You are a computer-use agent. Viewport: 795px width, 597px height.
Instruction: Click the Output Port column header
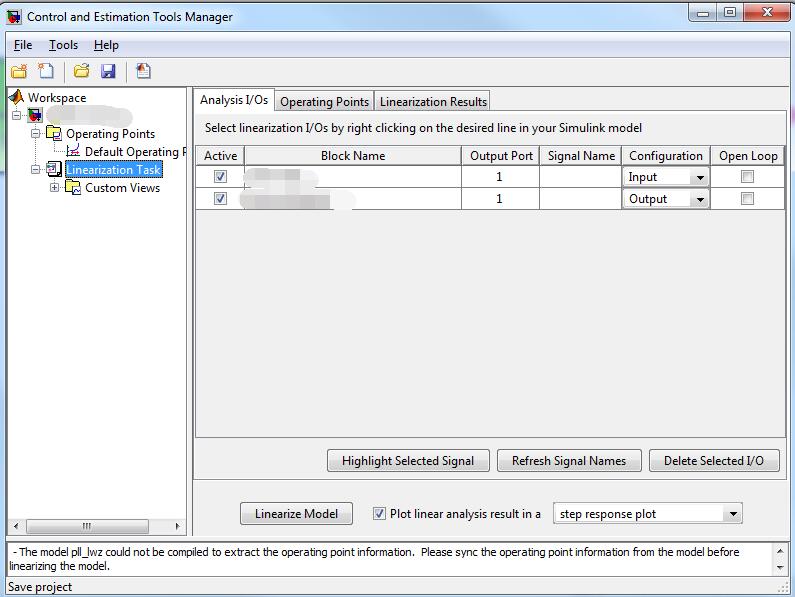tap(501, 156)
